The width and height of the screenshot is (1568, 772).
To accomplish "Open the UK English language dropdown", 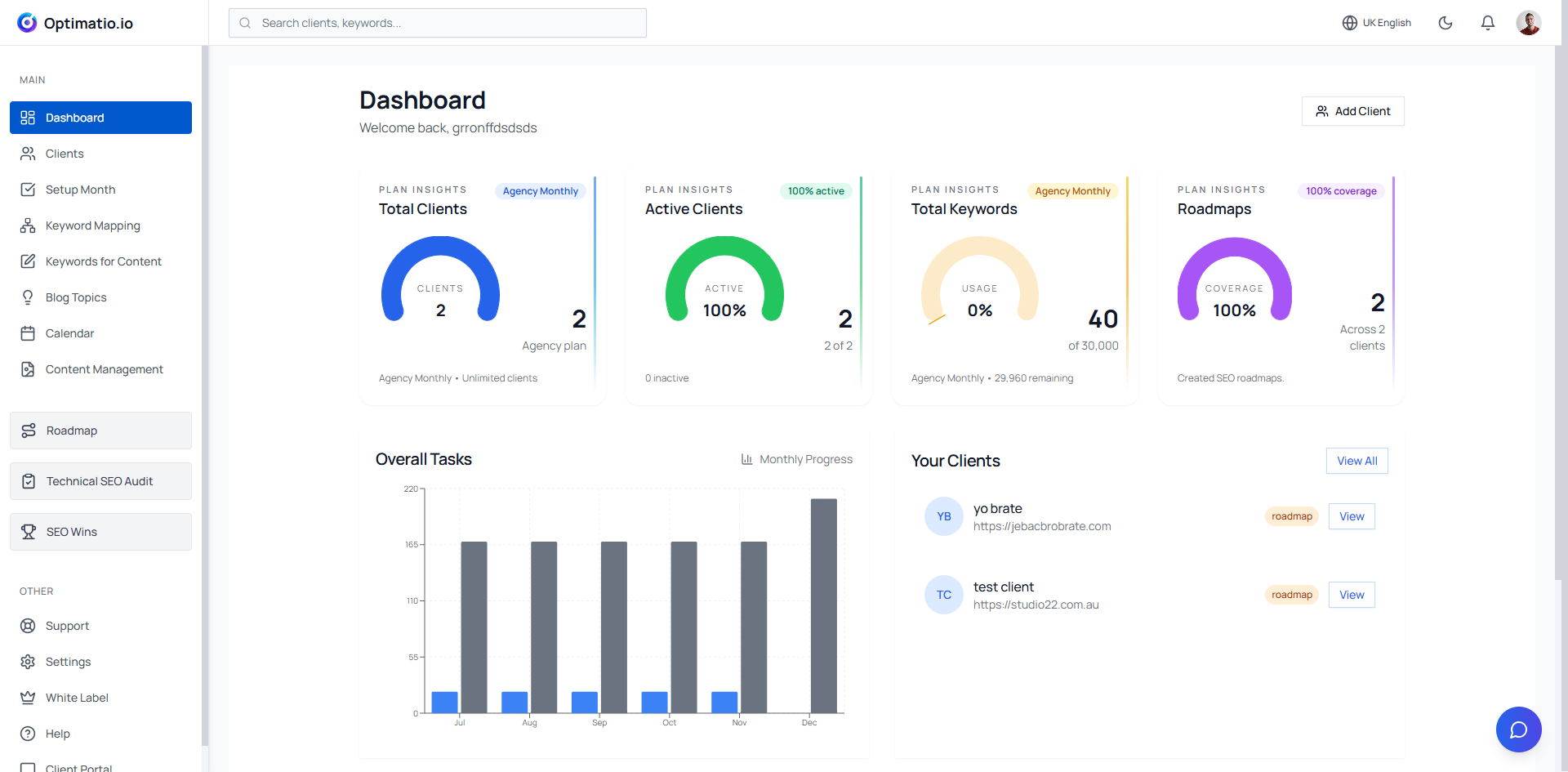I will tap(1377, 23).
